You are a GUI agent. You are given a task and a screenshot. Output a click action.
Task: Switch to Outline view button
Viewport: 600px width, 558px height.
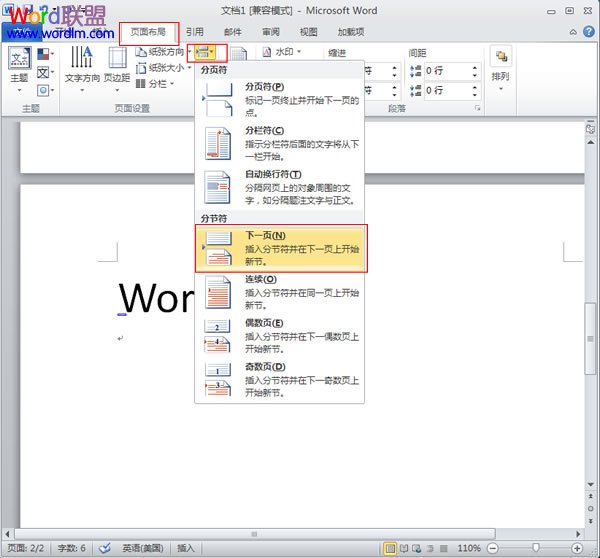pos(430,548)
